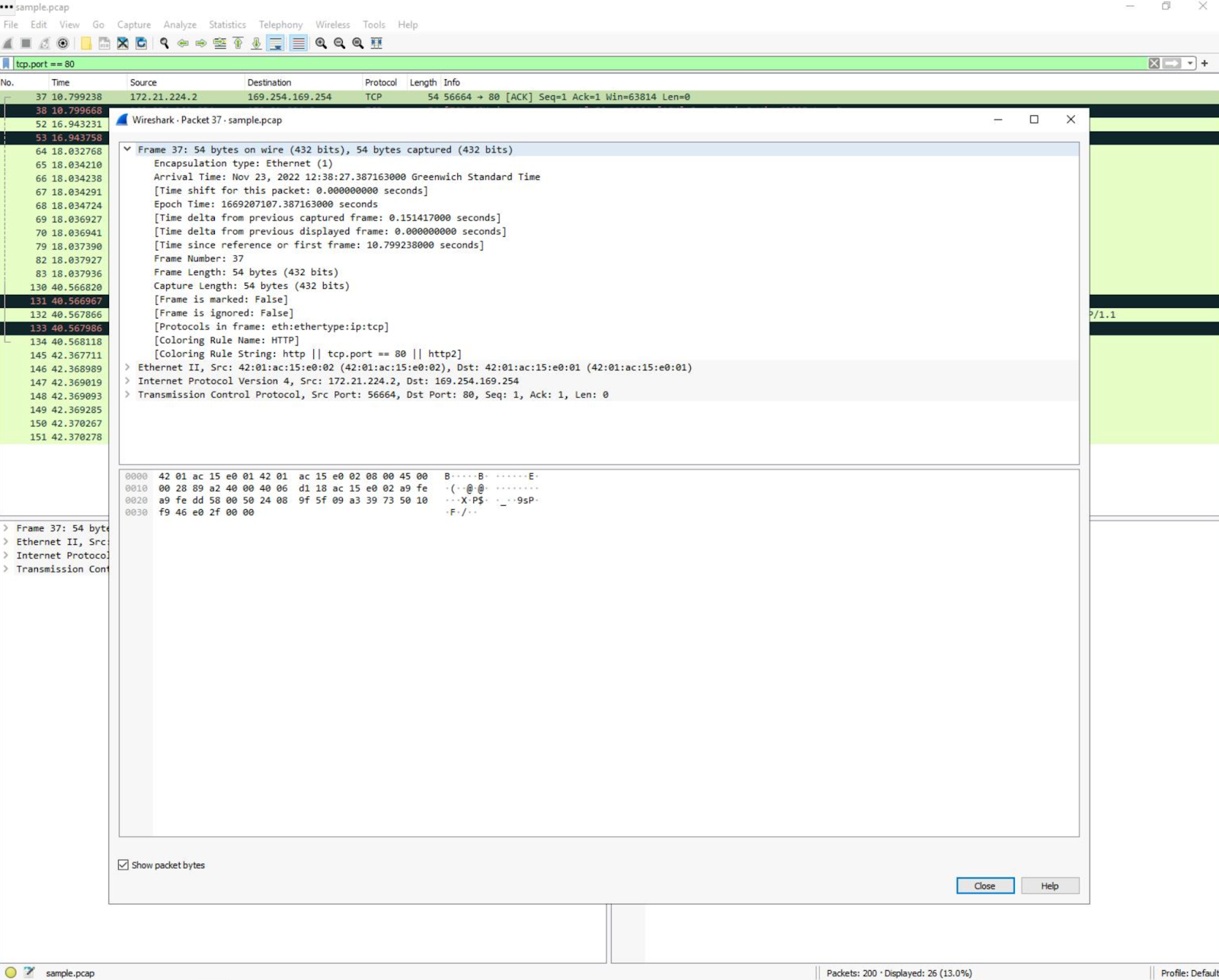Click the expert information circle in status bar

tap(11, 972)
